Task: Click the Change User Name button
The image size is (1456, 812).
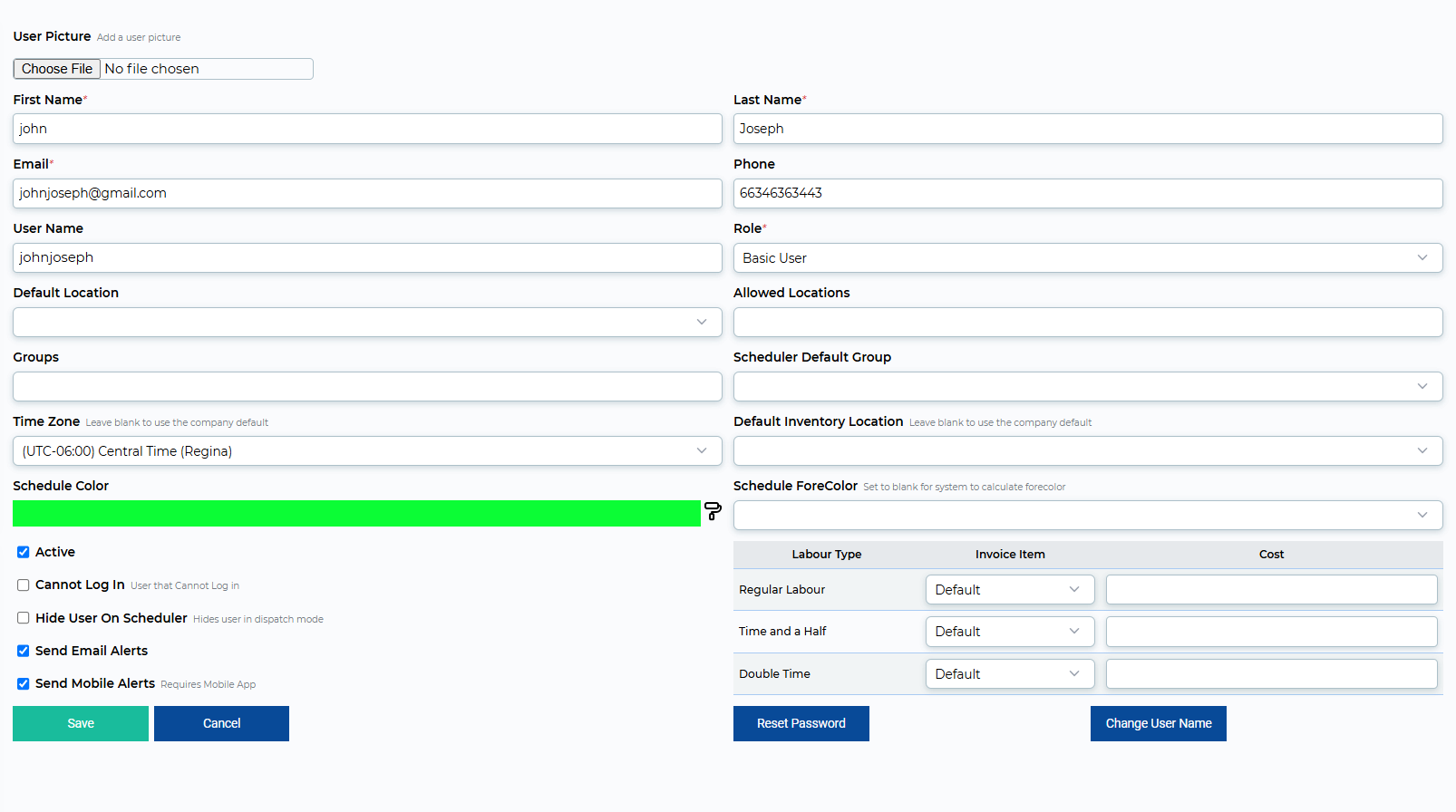Action: click(1159, 724)
